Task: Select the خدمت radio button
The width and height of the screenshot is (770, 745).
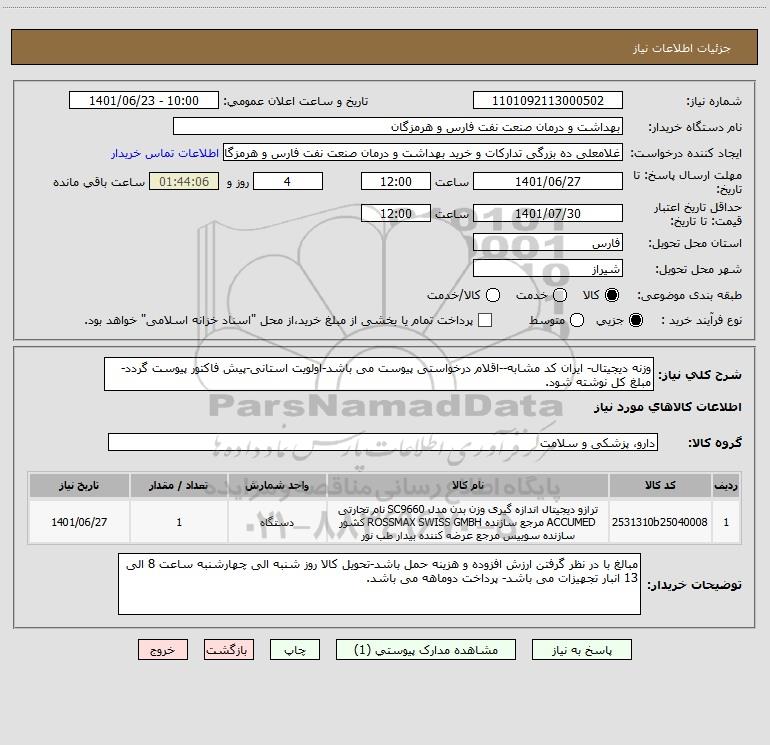Action: 560,295
